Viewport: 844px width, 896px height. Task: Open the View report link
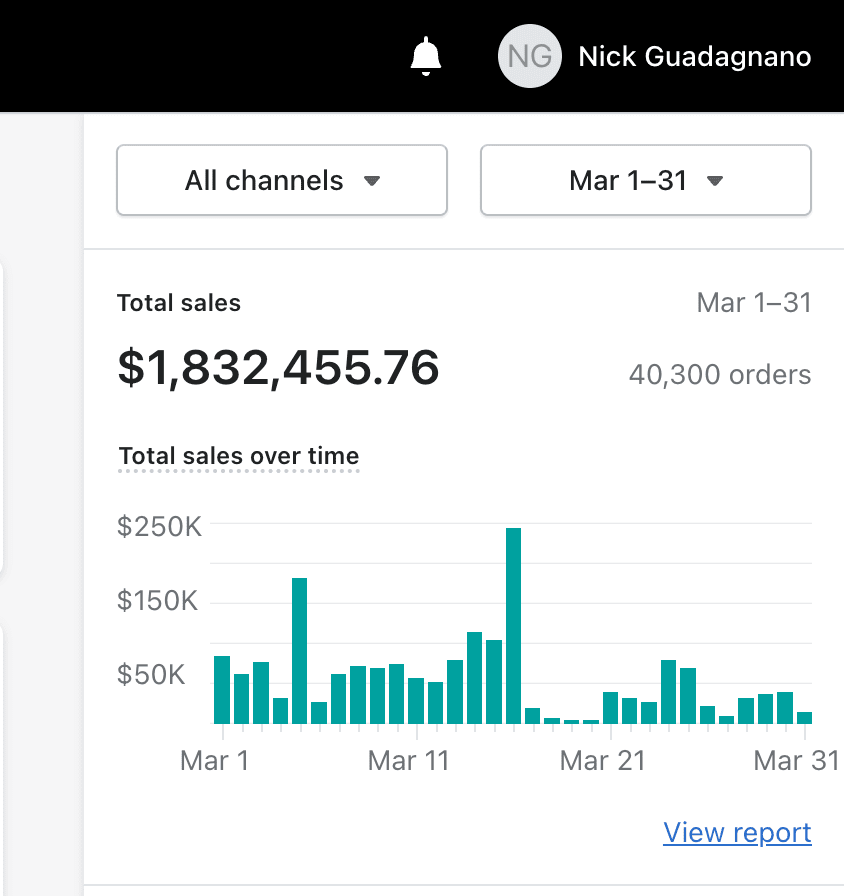737,832
